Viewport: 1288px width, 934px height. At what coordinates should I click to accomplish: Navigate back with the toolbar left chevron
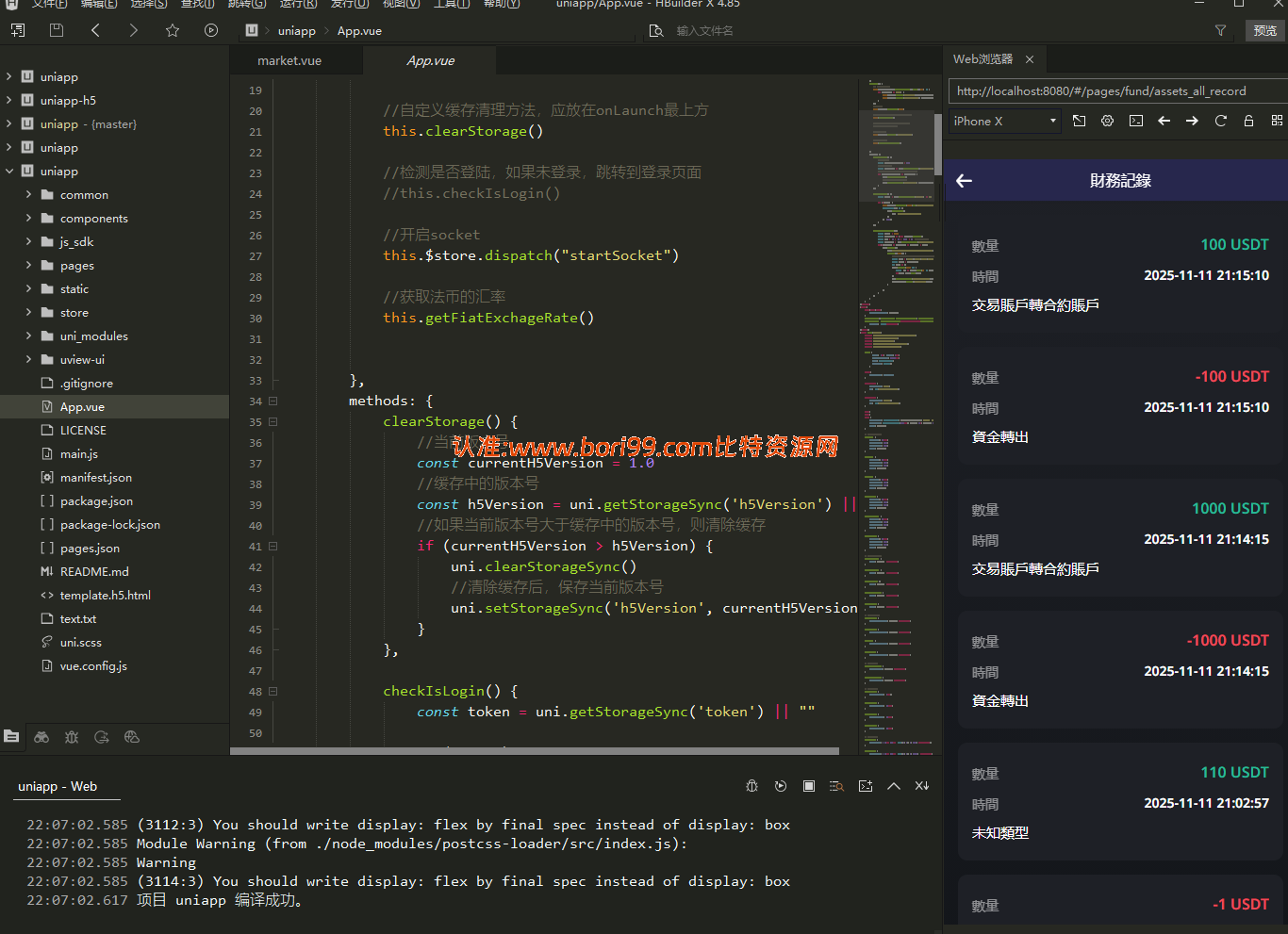pos(95,30)
